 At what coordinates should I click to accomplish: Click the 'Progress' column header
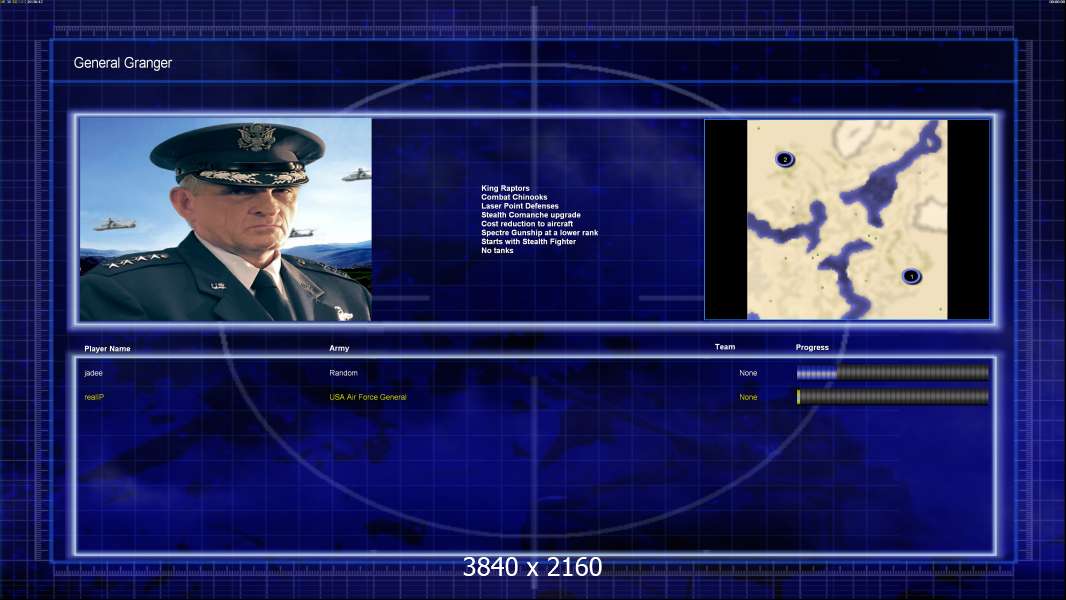(812, 347)
